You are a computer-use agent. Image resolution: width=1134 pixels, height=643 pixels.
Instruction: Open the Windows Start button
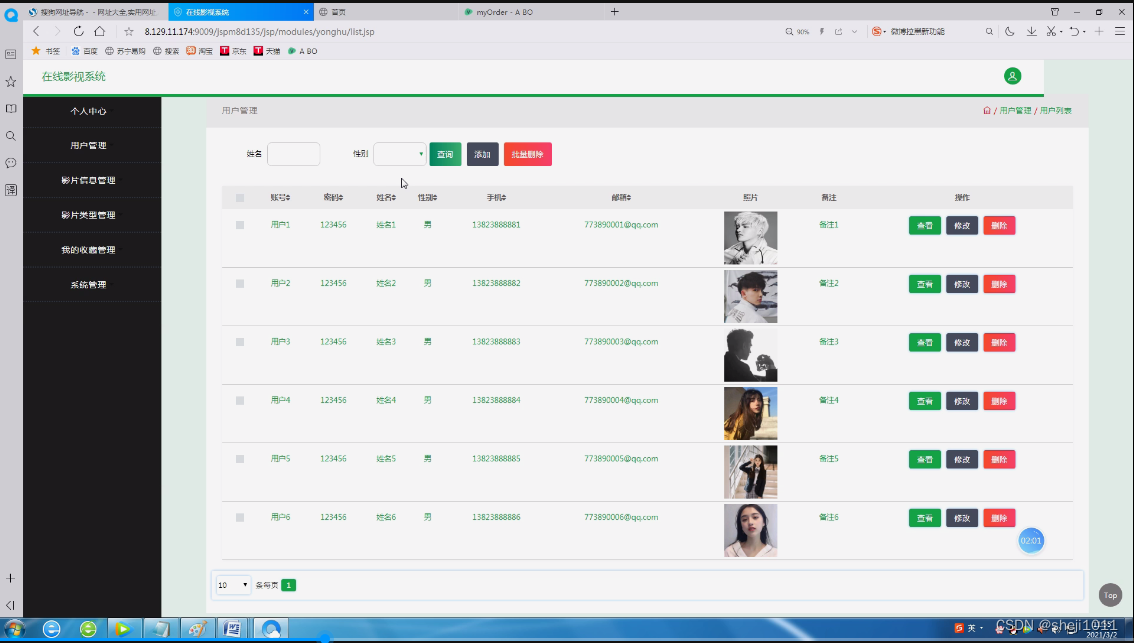pos(14,629)
